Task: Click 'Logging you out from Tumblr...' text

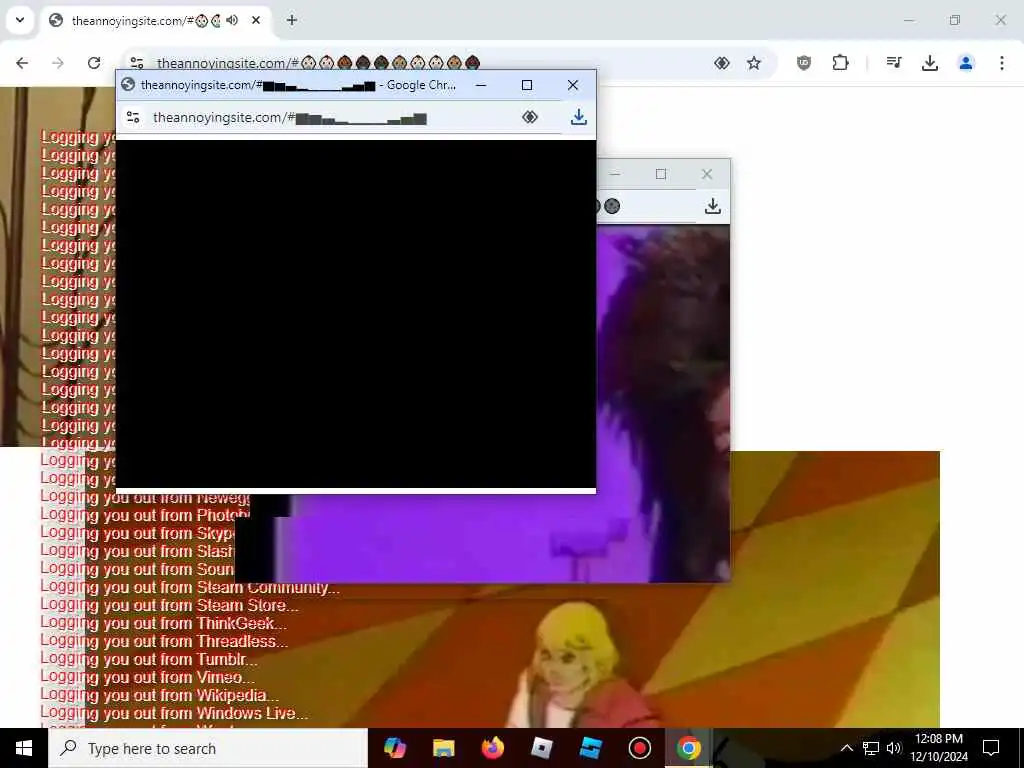Action: [149, 659]
